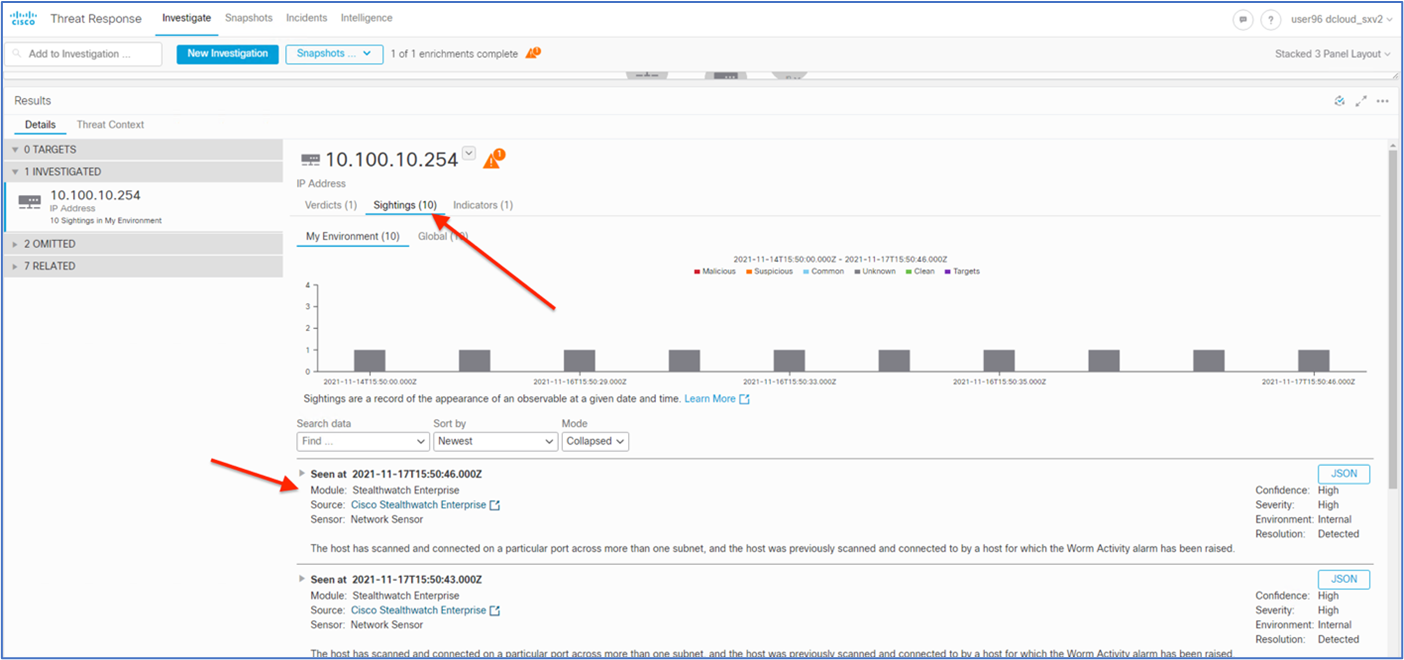Image resolution: width=1404 pixels, height=660 pixels.
Task: Click the alert triangle beside enrichments complete
Action: [x=533, y=53]
